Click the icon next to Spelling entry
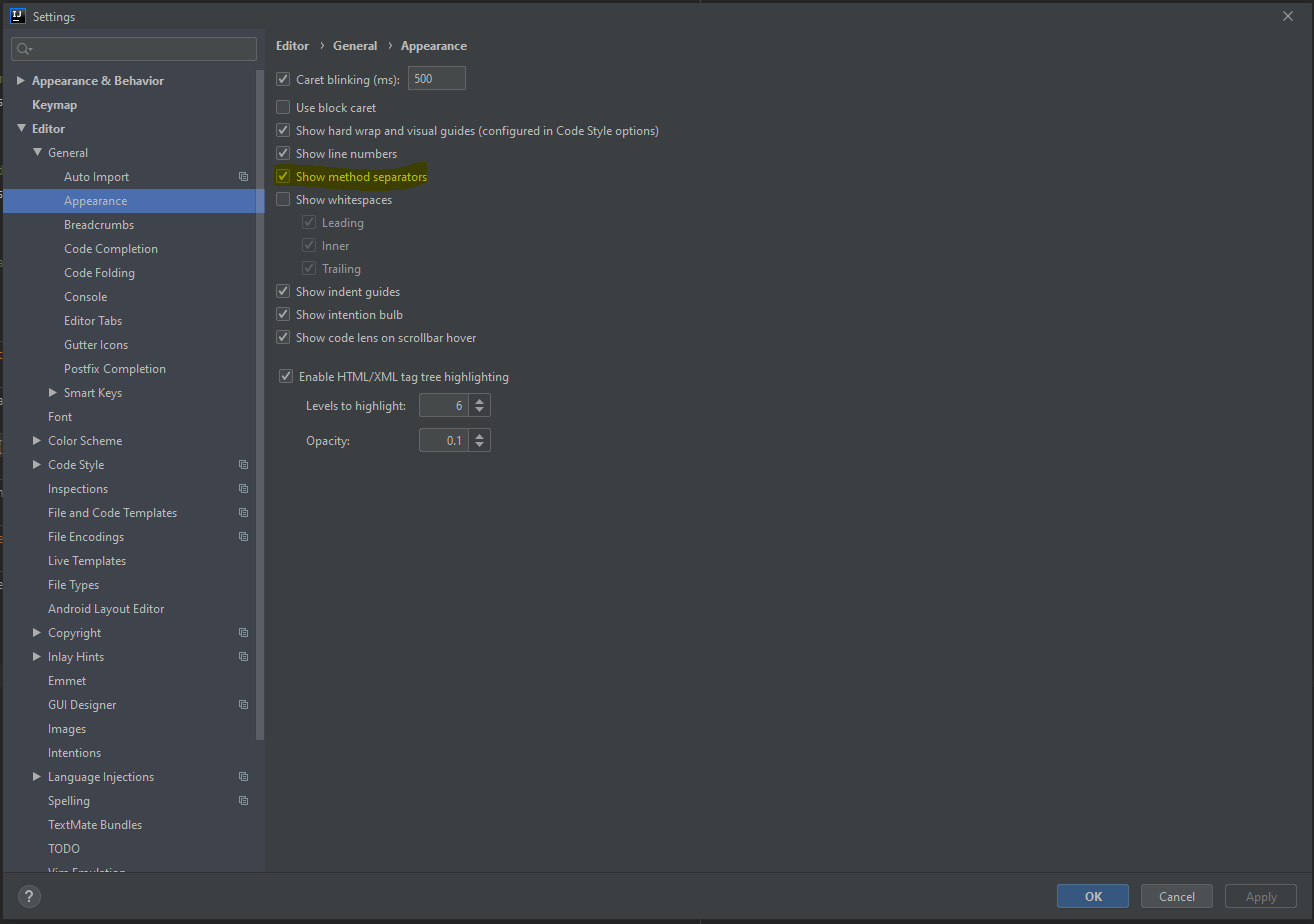1314x924 pixels. [x=243, y=800]
